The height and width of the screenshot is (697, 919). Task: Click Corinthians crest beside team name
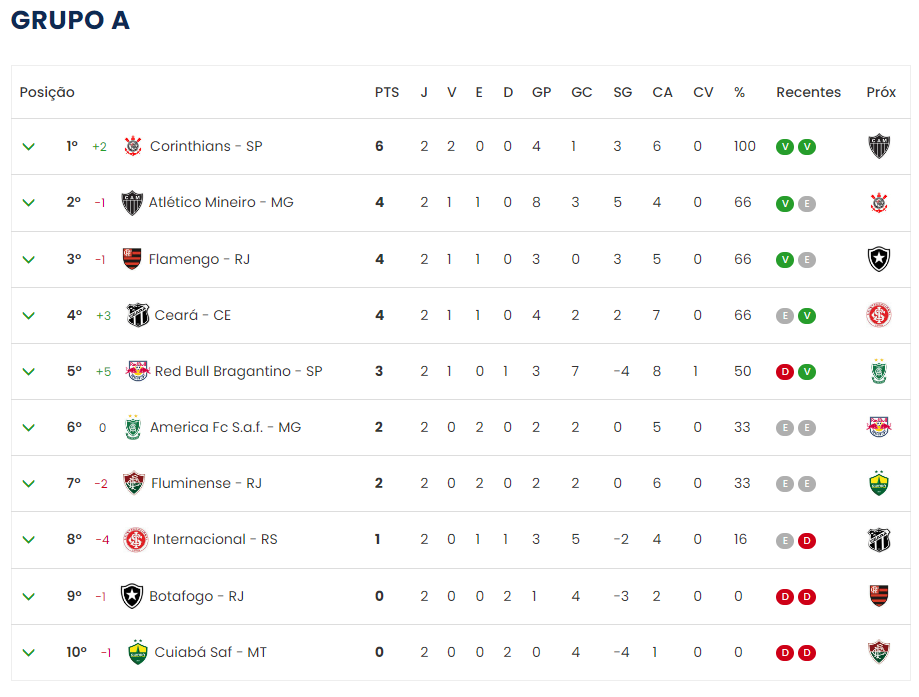(133, 146)
